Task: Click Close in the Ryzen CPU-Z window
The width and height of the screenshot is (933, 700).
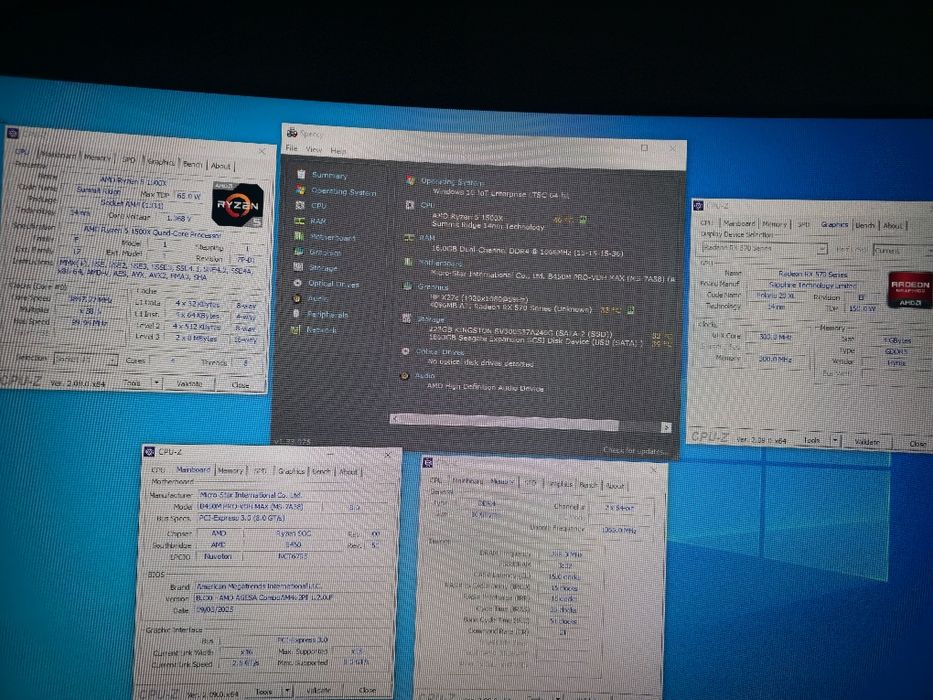Action: pos(240,385)
